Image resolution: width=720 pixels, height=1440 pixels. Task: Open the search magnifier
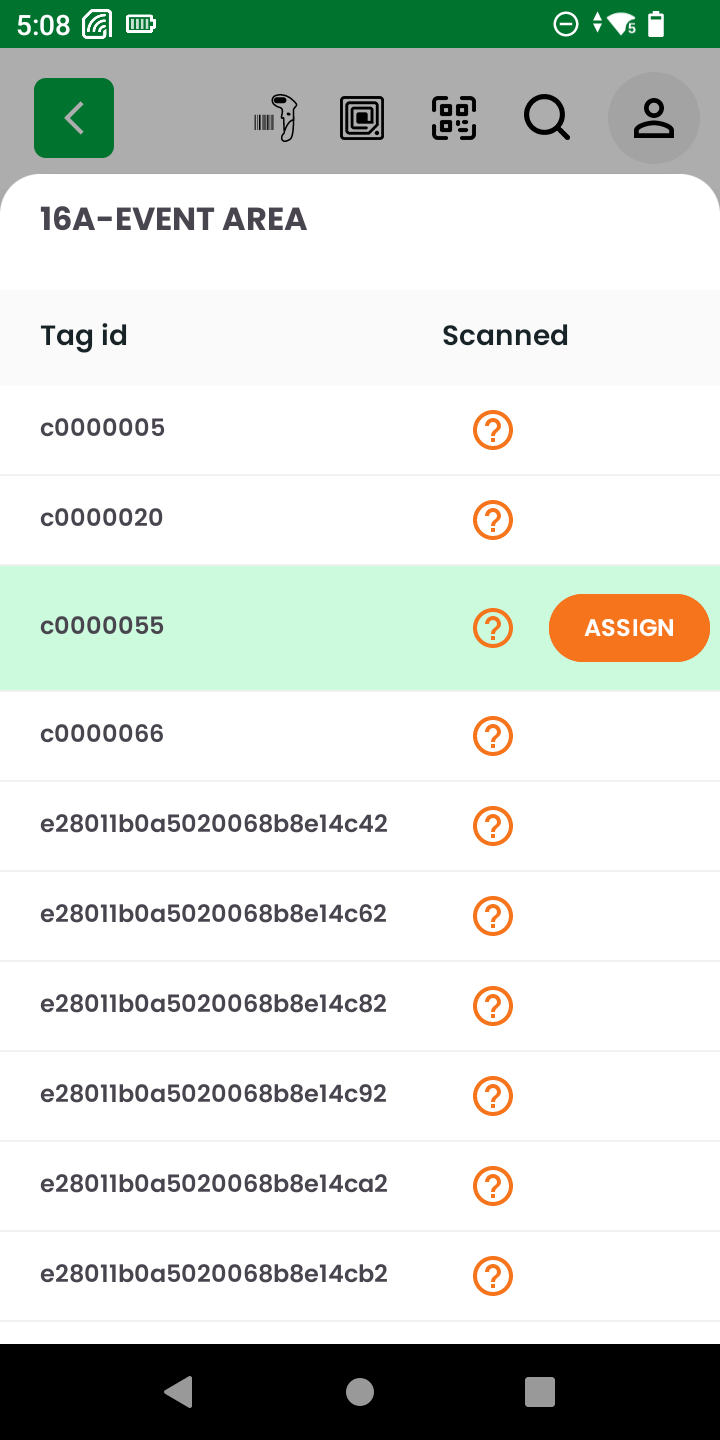pyautogui.click(x=547, y=118)
